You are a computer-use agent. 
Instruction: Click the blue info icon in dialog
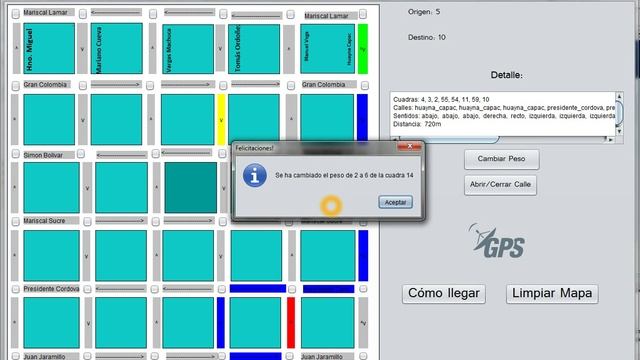coord(255,176)
